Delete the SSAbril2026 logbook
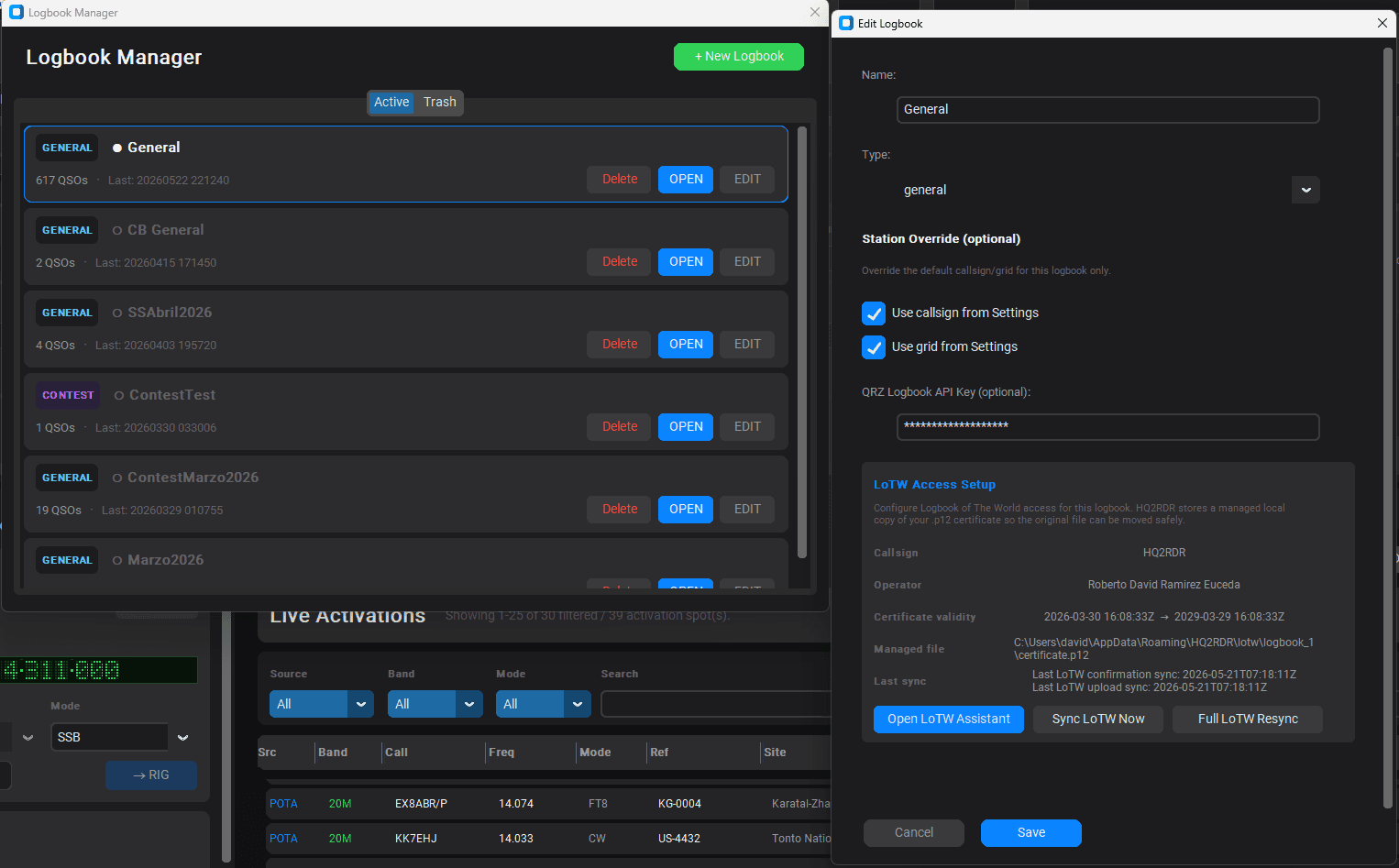 (x=620, y=345)
